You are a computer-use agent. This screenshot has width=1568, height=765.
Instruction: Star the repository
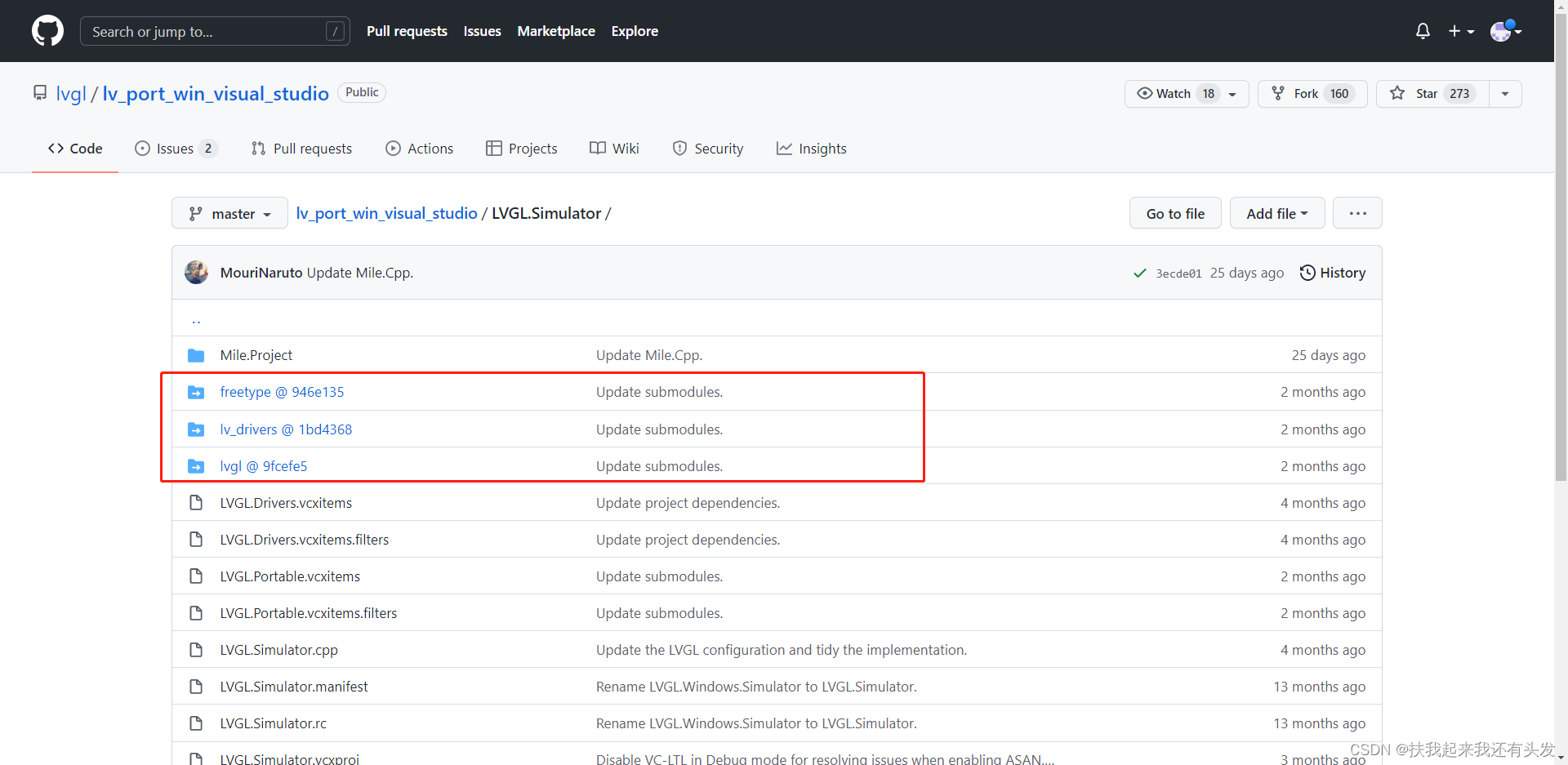click(x=1432, y=94)
